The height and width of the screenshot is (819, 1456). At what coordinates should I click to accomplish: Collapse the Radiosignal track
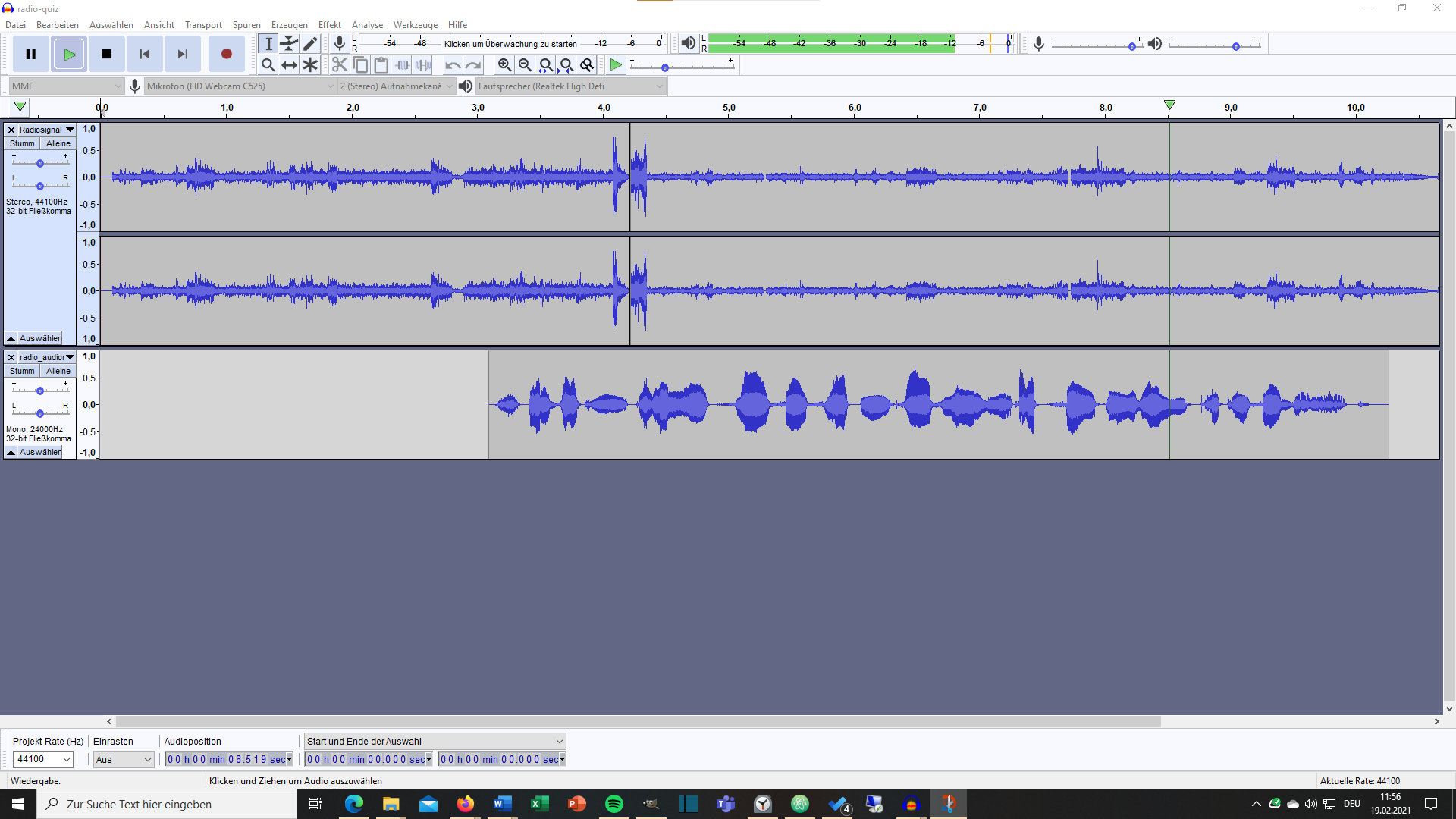pos(11,338)
